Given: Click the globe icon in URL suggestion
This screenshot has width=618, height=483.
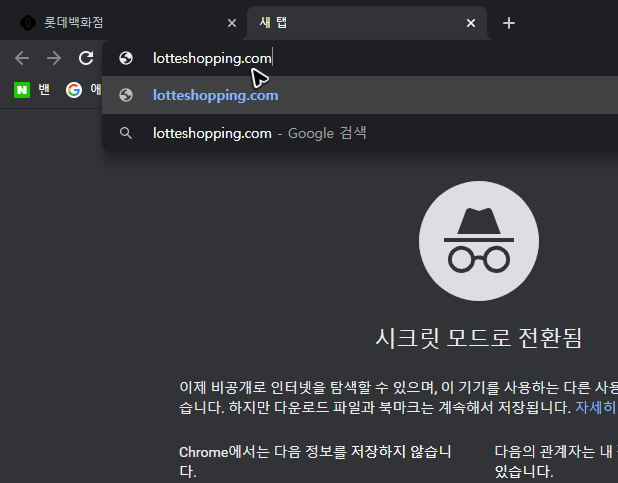Looking at the screenshot, I should pyautogui.click(x=126, y=95).
